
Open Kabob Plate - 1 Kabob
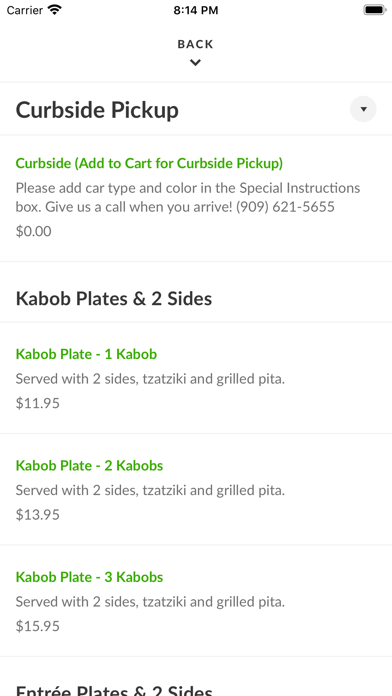[87, 354]
